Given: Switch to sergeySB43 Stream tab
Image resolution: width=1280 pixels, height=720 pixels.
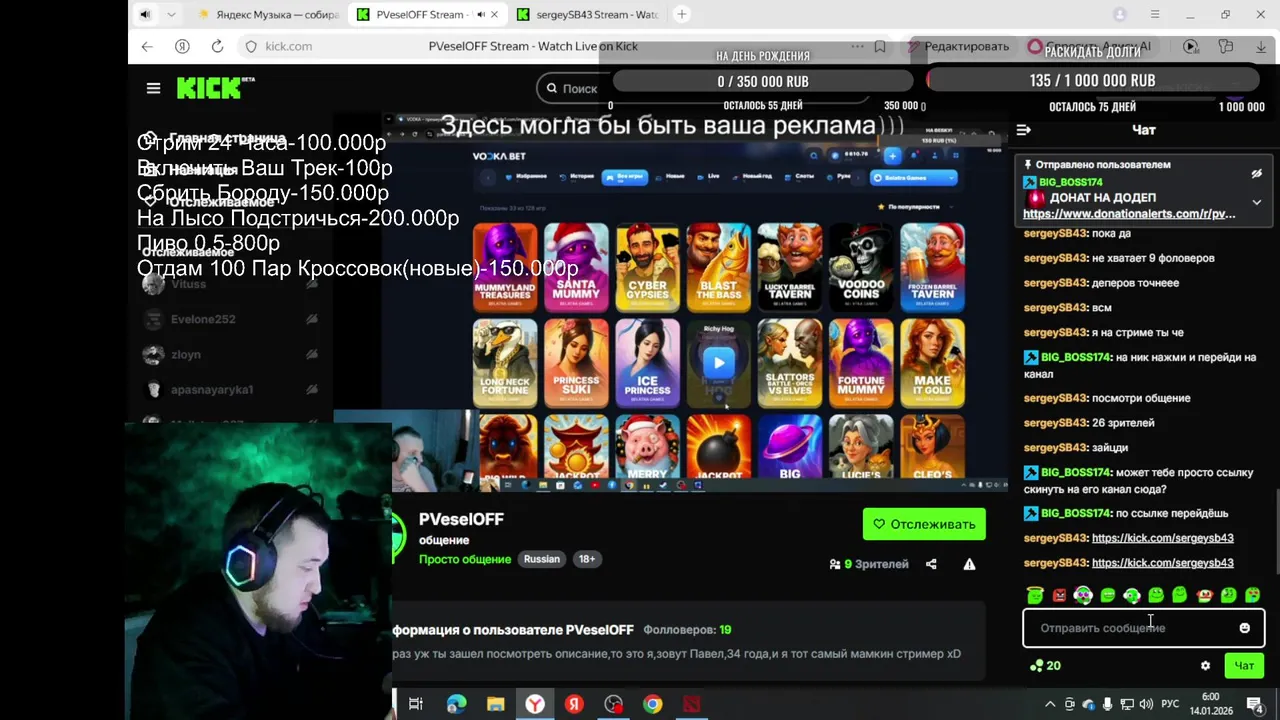Looking at the screenshot, I should pos(588,14).
